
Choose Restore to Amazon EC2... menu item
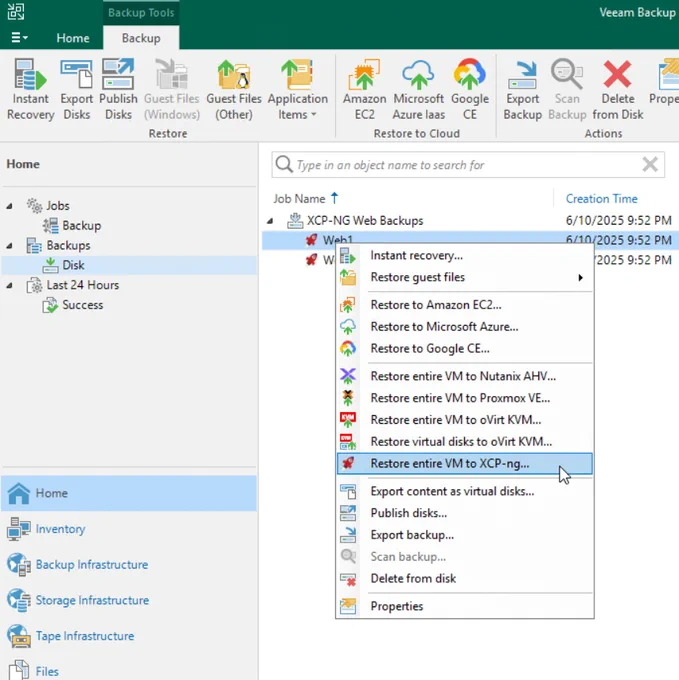pyautogui.click(x=464, y=305)
